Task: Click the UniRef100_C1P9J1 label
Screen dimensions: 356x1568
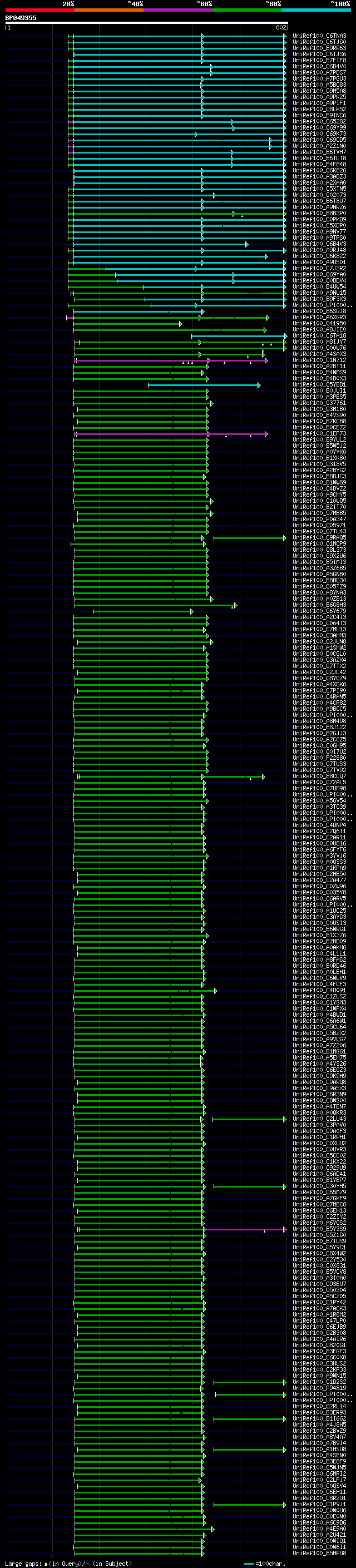Action: tap(319, 1505)
